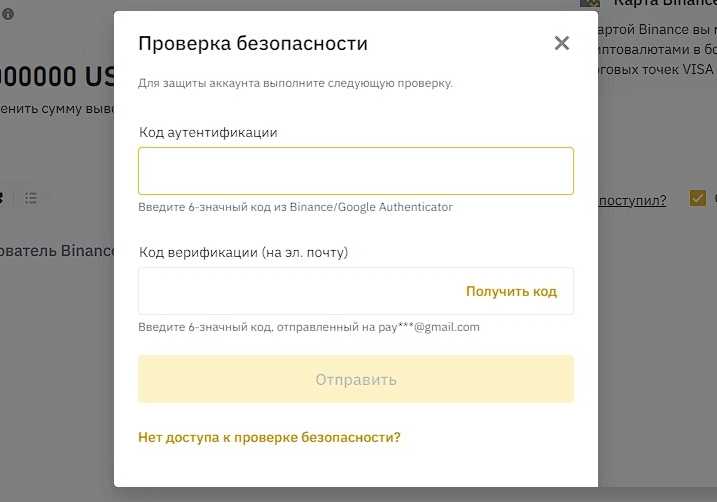The width and height of the screenshot is (717, 502).
Task: Submit with the "Отправить" button
Action: coord(355,379)
